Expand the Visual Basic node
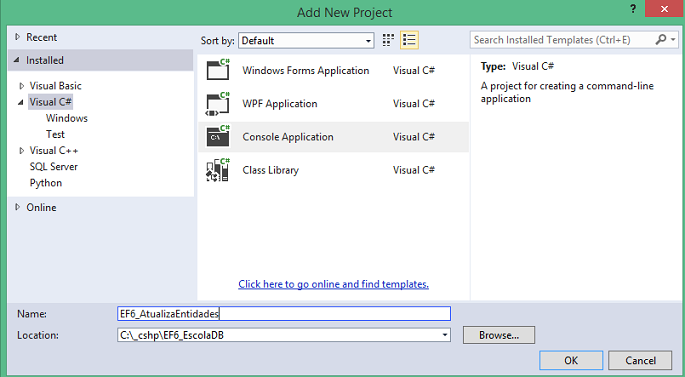The height and width of the screenshot is (377, 685). tap(21, 86)
